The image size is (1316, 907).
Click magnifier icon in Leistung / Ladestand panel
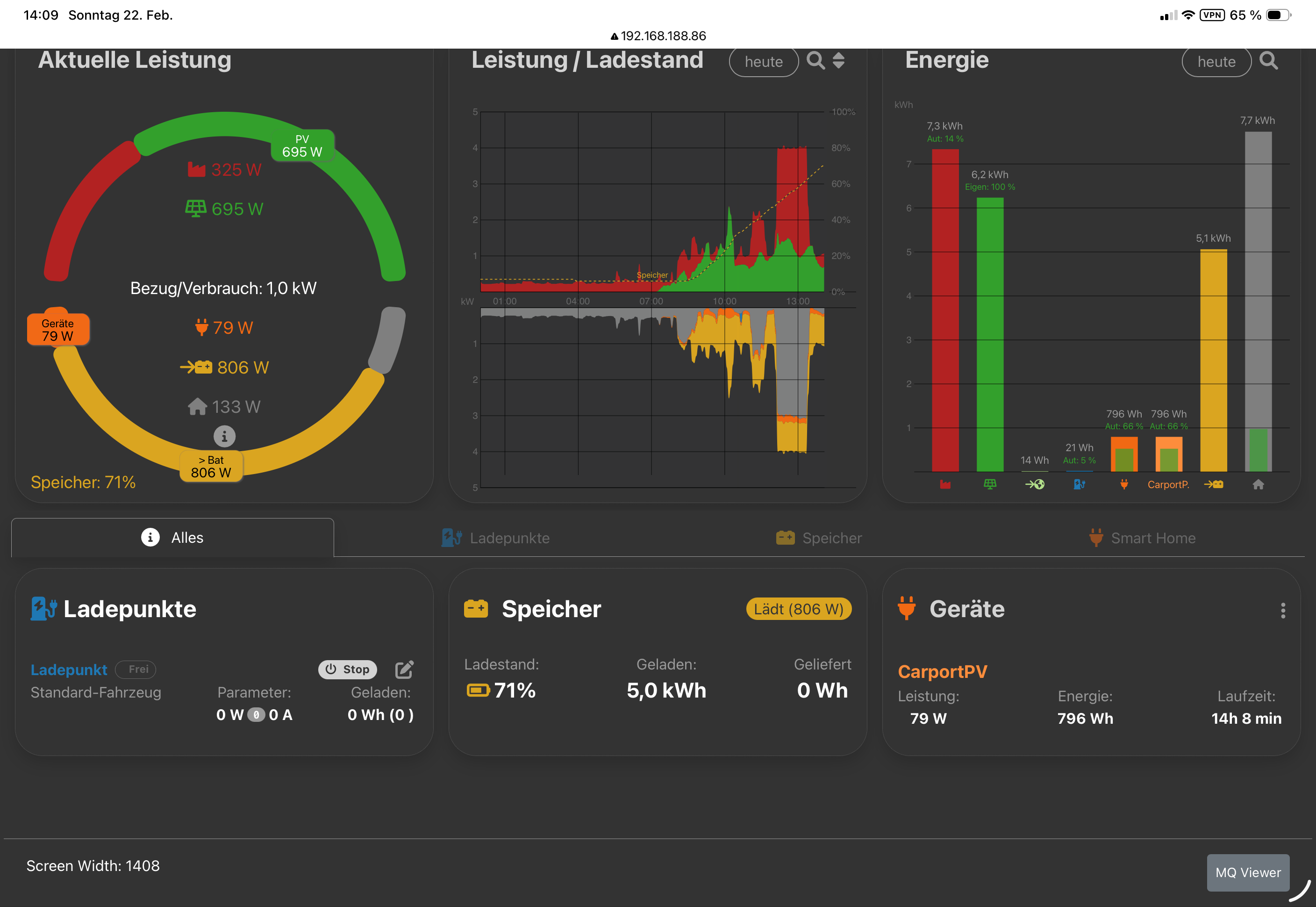[x=815, y=60]
